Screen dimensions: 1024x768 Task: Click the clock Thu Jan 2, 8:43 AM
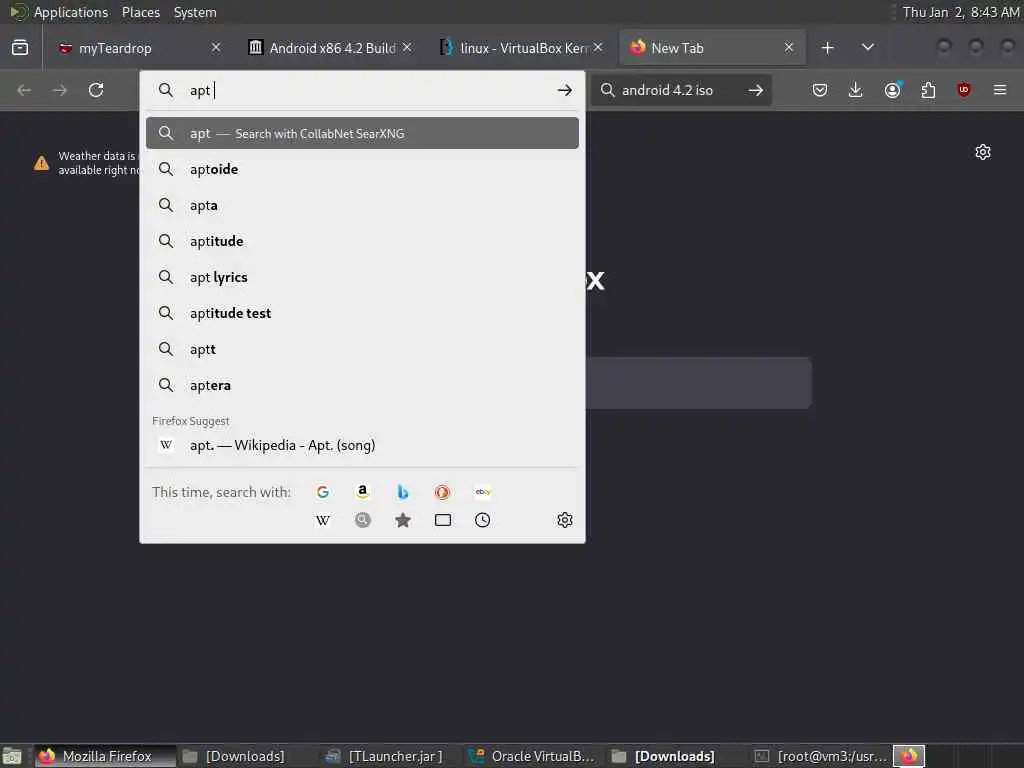click(x=961, y=12)
